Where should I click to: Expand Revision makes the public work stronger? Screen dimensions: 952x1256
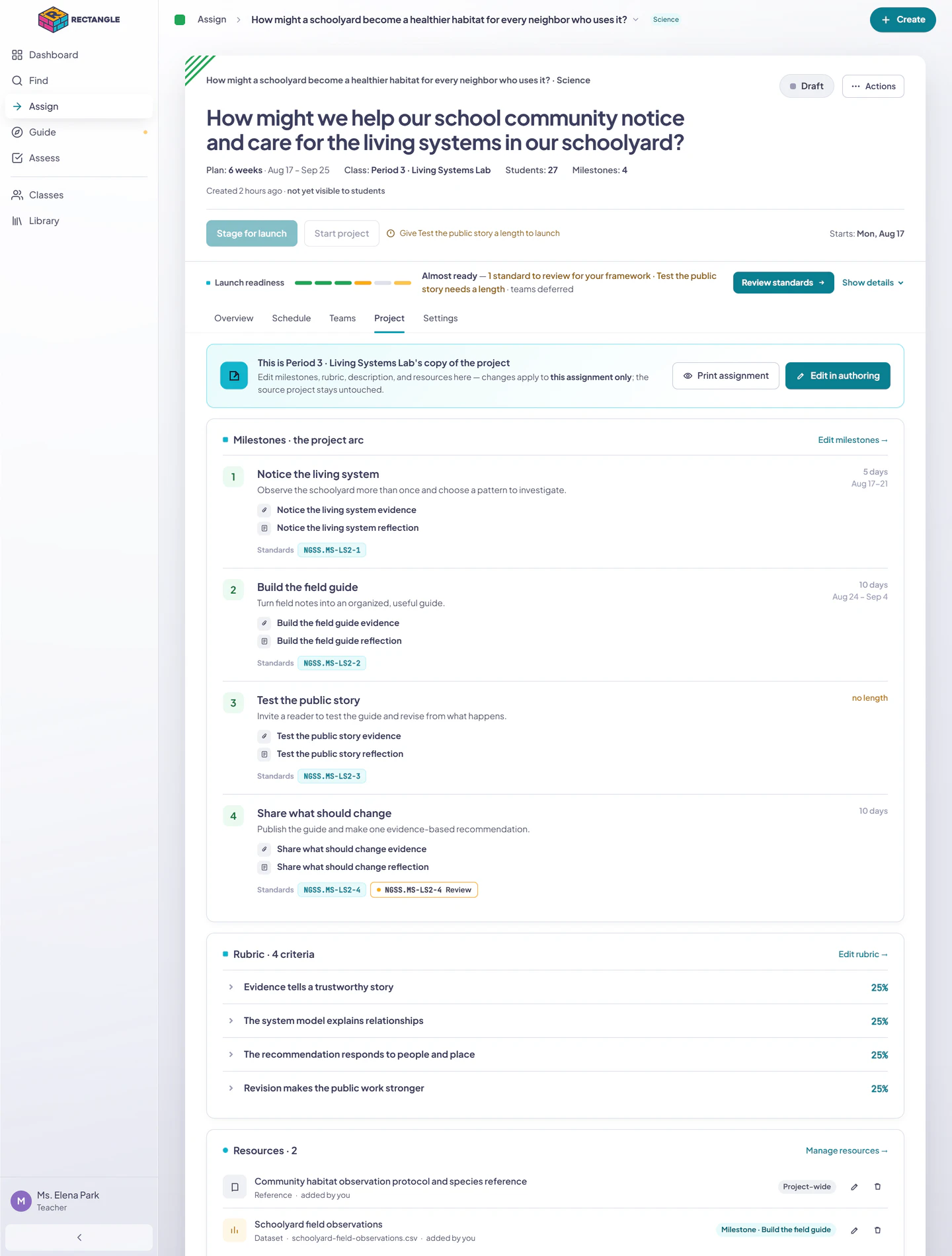click(231, 1089)
